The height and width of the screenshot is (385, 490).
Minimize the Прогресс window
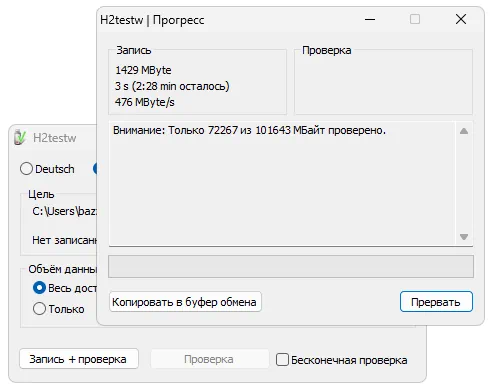pyautogui.click(x=370, y=19)
